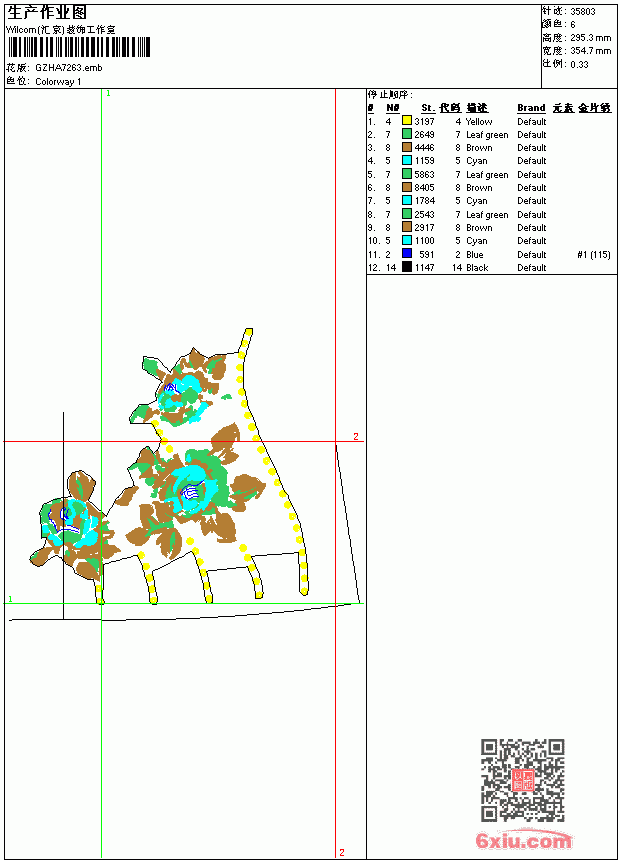Click the green guide marker 1 at top
Image resolution: width=620 pixels, height=860 pixels.
(x=108, y=94)
